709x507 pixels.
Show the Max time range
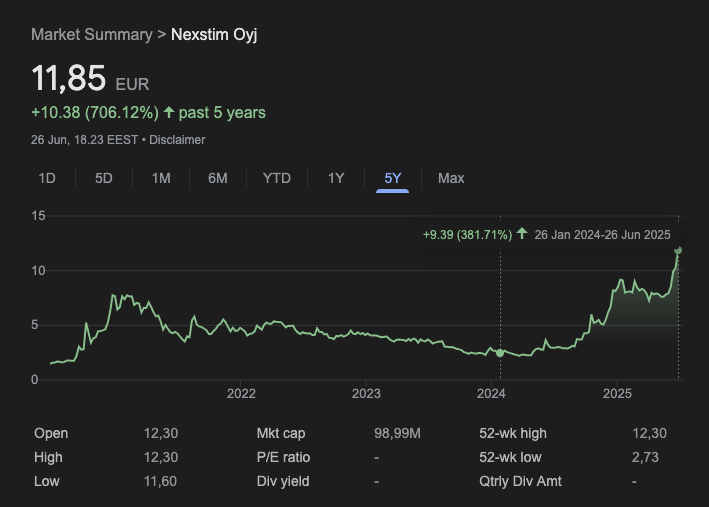coord(451,178)
